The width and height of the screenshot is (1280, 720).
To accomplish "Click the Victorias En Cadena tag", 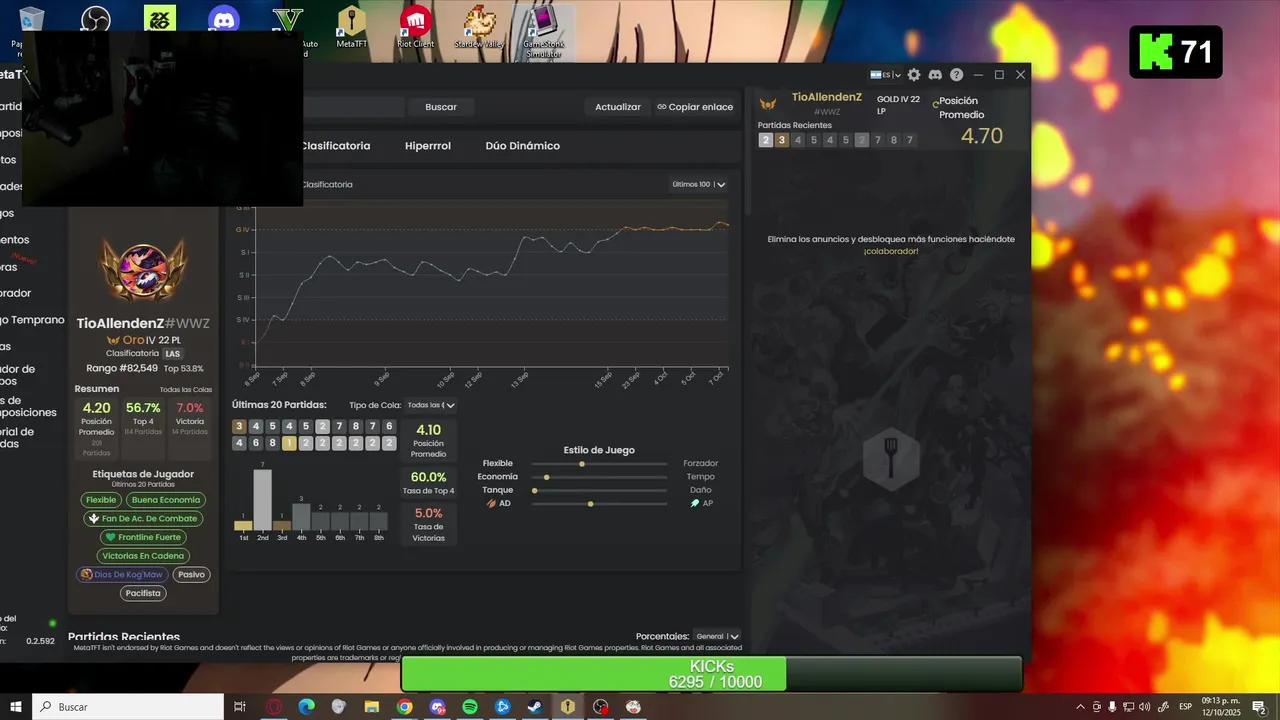I will [x=143, y=556].
